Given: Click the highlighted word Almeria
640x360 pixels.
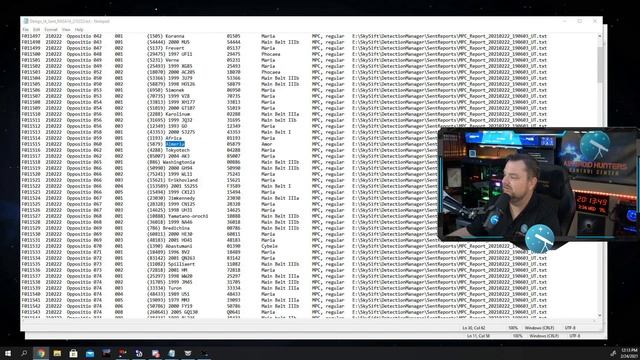Looking at the screenshot, I should 175,144.
